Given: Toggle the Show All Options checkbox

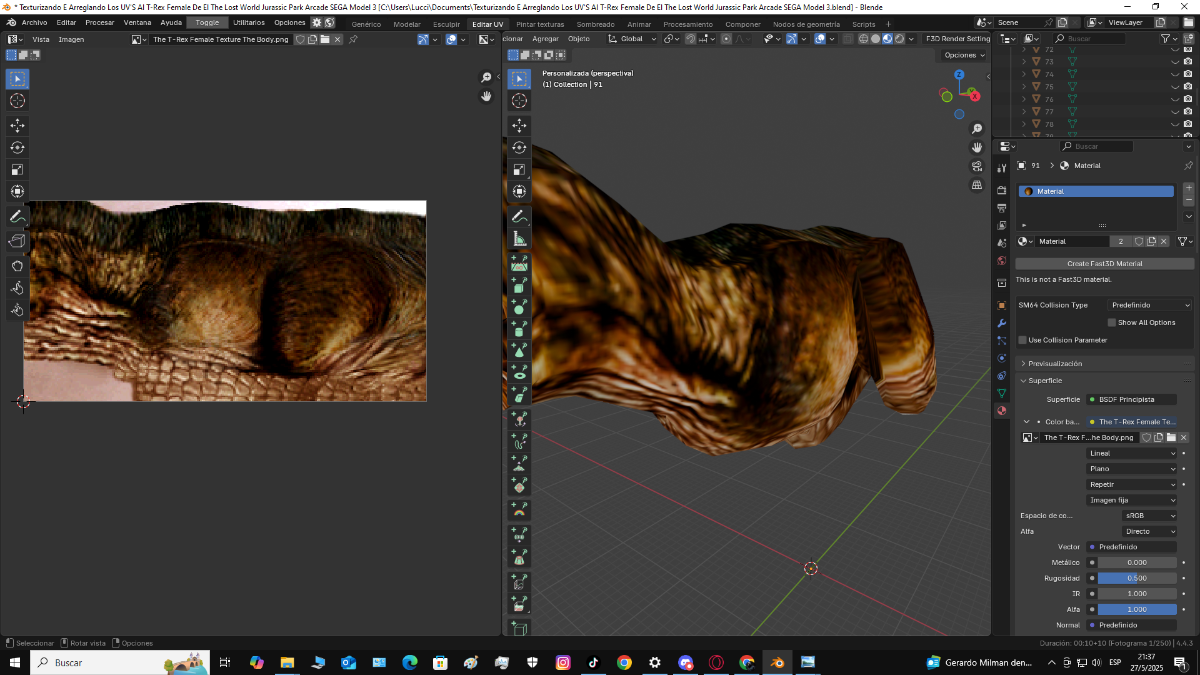Looking at the screenshot, I should 1111,322.
